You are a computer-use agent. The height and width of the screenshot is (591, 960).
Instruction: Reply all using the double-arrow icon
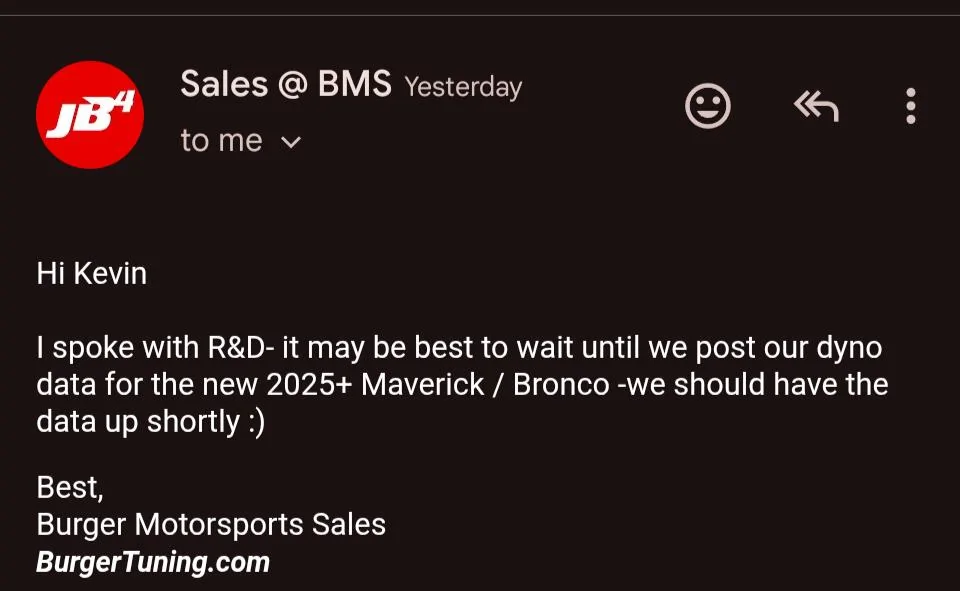click(x=816, y=106)
